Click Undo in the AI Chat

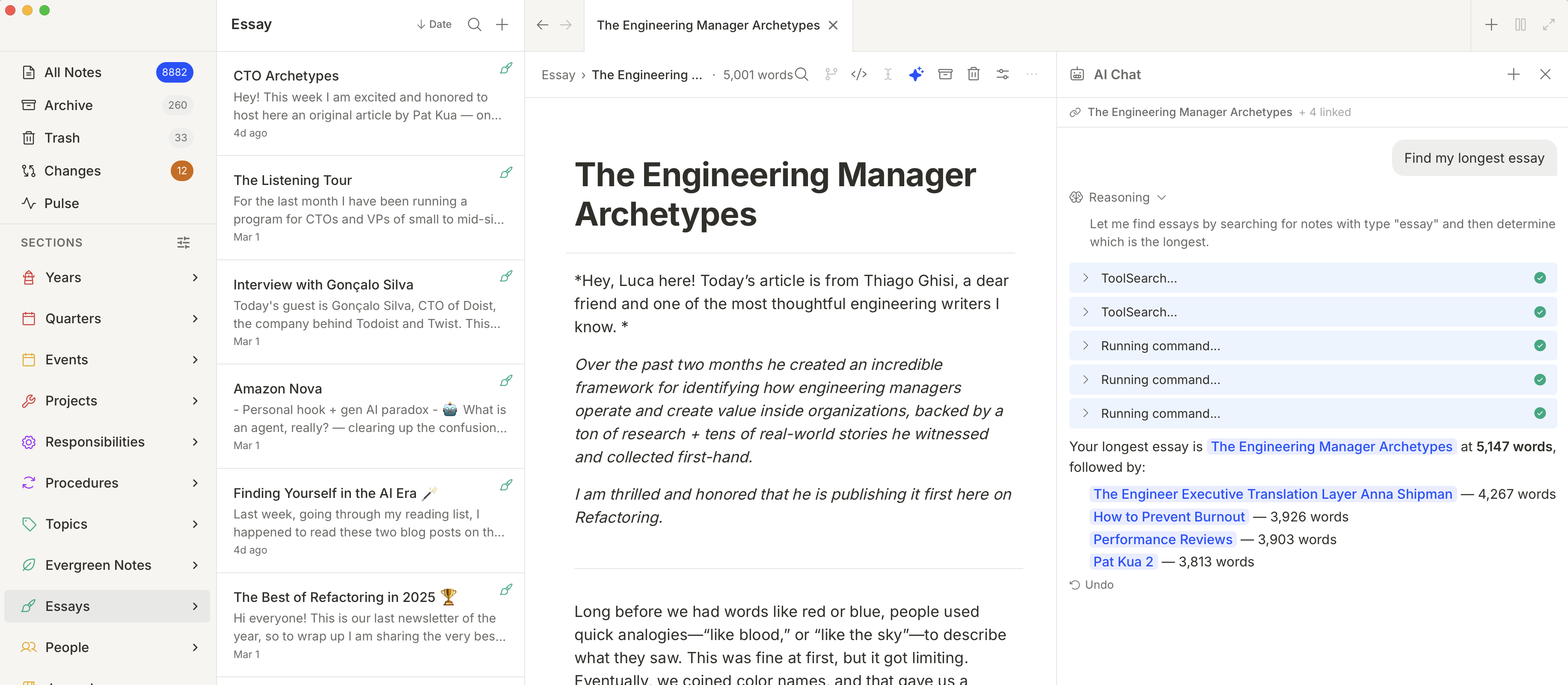(1092, 584)
